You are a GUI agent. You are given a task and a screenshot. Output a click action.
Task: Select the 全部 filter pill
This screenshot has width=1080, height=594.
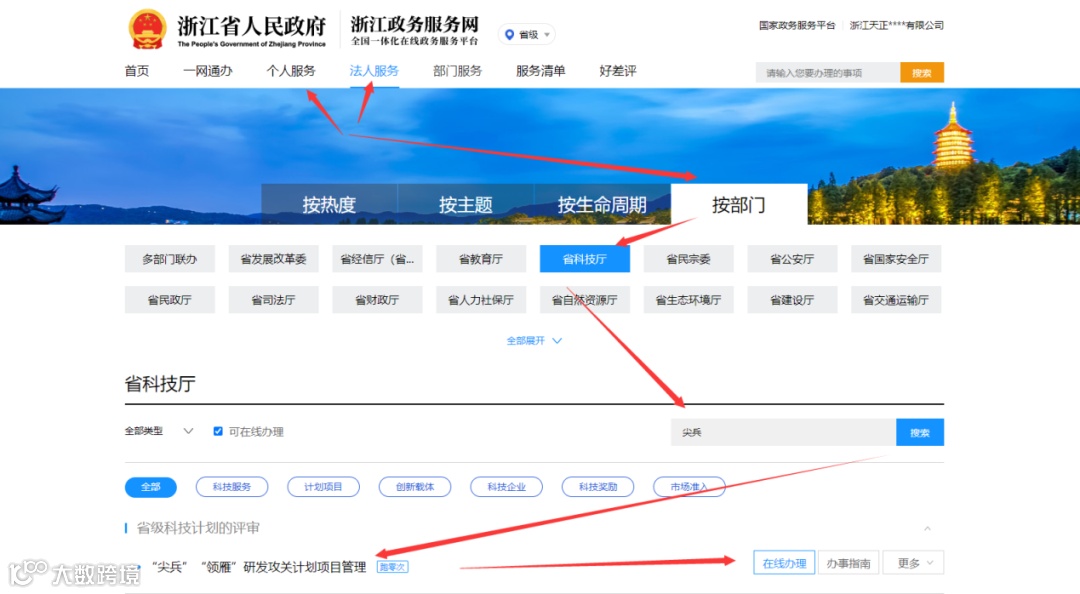pos(151,487)
